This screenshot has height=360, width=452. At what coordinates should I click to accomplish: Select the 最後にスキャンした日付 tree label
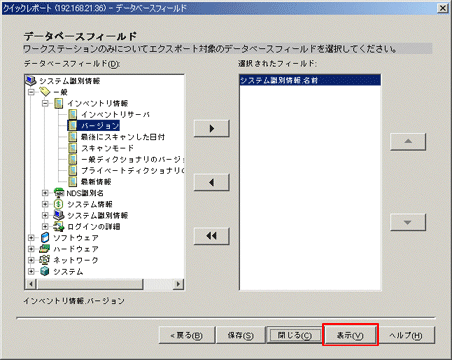(x=123, y=137)
